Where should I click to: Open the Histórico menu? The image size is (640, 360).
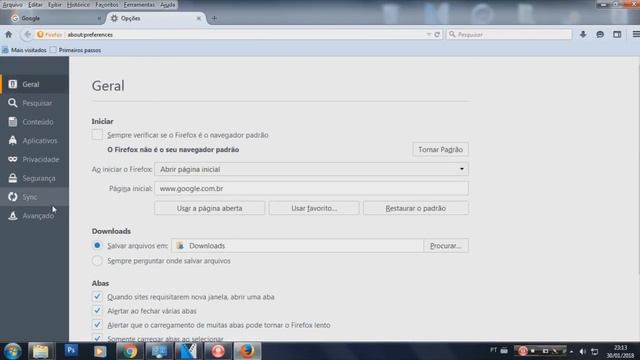point(78,4)
